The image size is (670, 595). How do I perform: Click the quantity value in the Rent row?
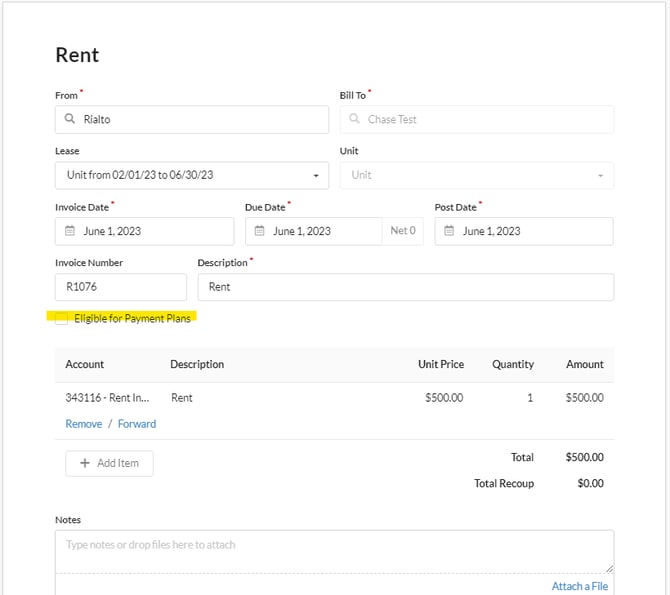530,397
